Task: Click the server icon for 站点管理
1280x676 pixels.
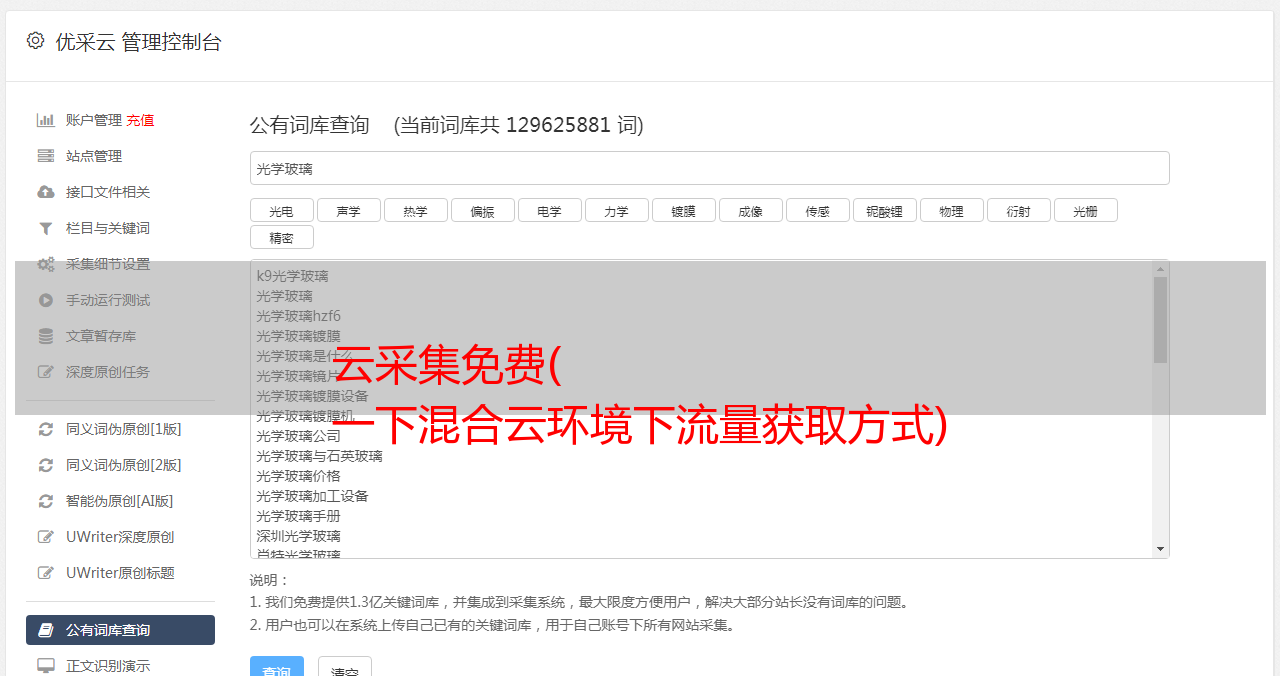Action: pyautogui.click(x=45, y=156)
